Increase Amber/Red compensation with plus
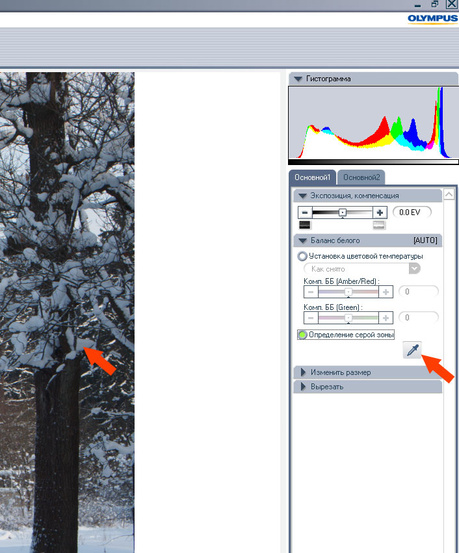The width and height of the screenshot is (459, 553). tap(386, 292)
